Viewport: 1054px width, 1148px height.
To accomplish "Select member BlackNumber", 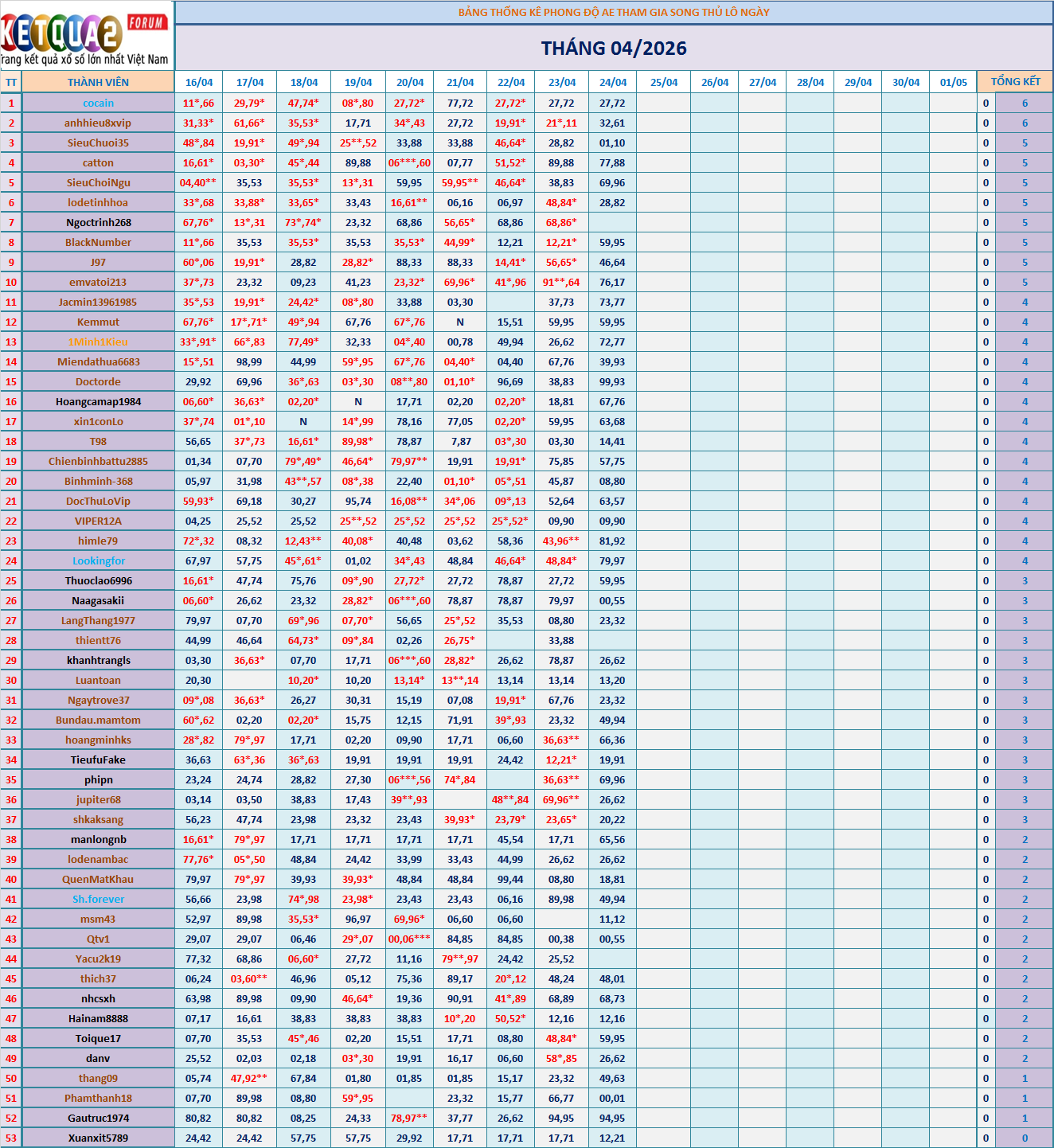I will click(98, 242).
